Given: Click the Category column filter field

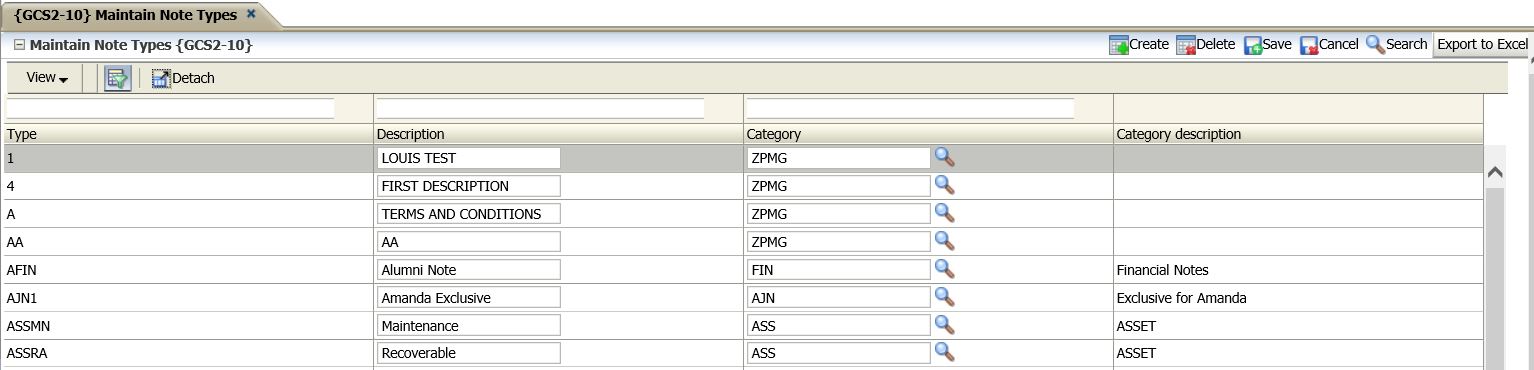Looking at the screenshot, I should [x=910, y=108].
